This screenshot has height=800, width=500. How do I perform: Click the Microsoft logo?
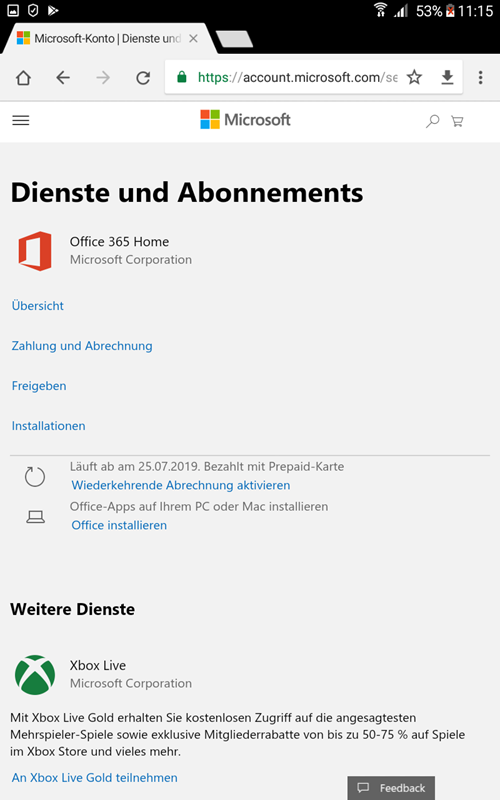click(x=245, y=120)
